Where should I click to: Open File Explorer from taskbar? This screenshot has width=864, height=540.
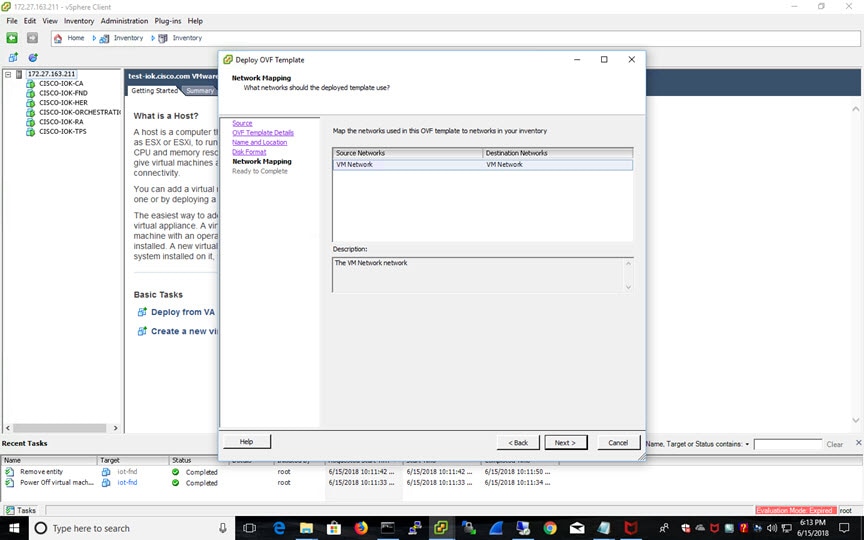coord(306,528)
